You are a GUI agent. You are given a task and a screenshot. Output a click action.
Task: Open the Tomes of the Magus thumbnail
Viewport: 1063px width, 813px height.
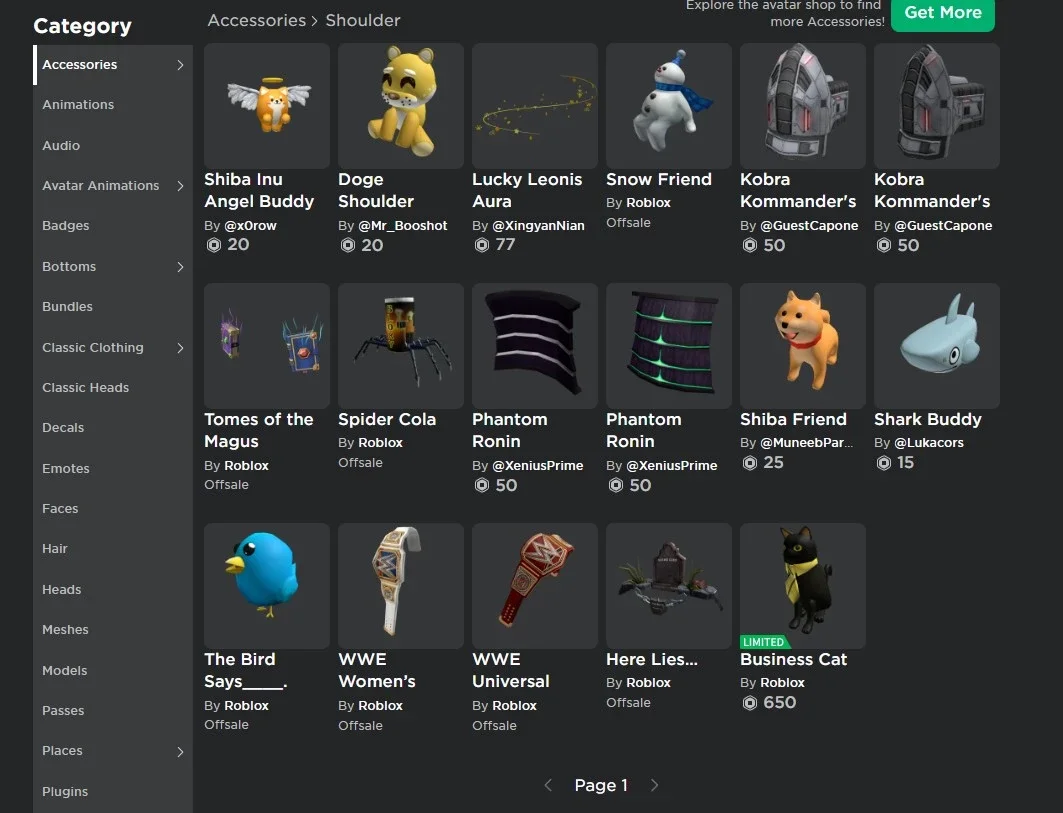pyautogui.click(x=266, y=346)
